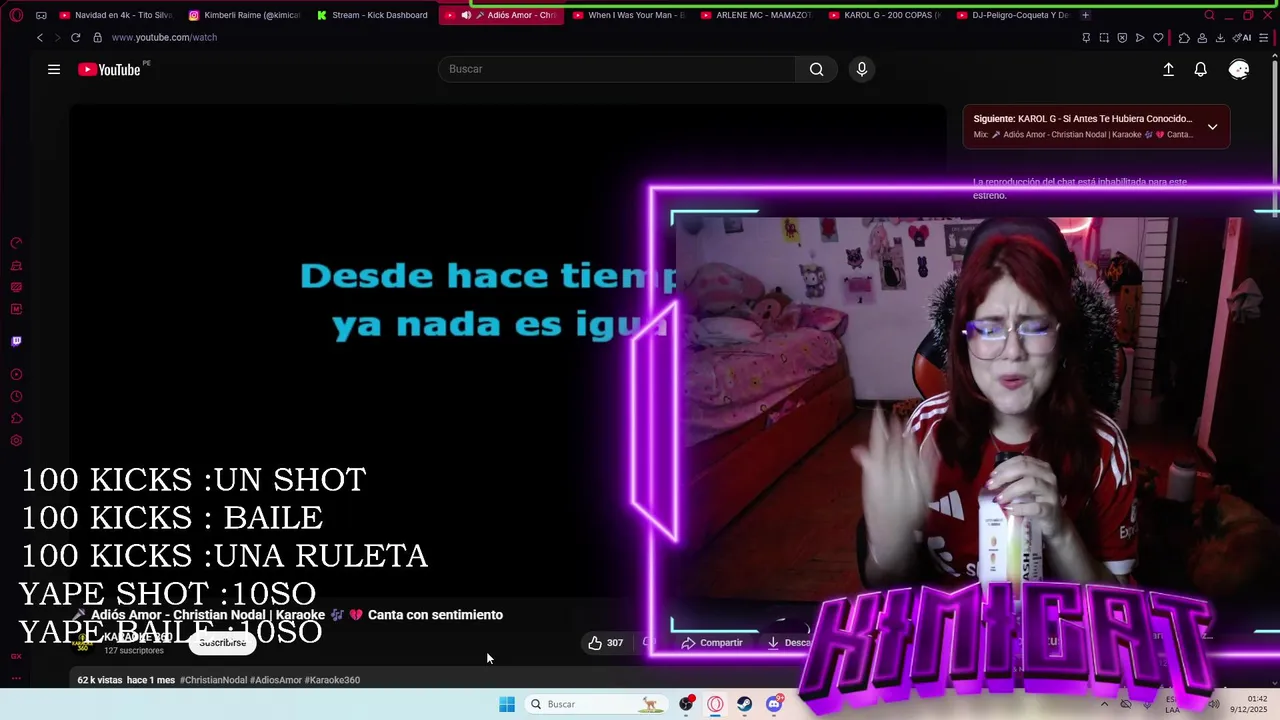Open YouTube notifications bell
Viewport: 1280px width, 720px height.
coord(1201,69)
